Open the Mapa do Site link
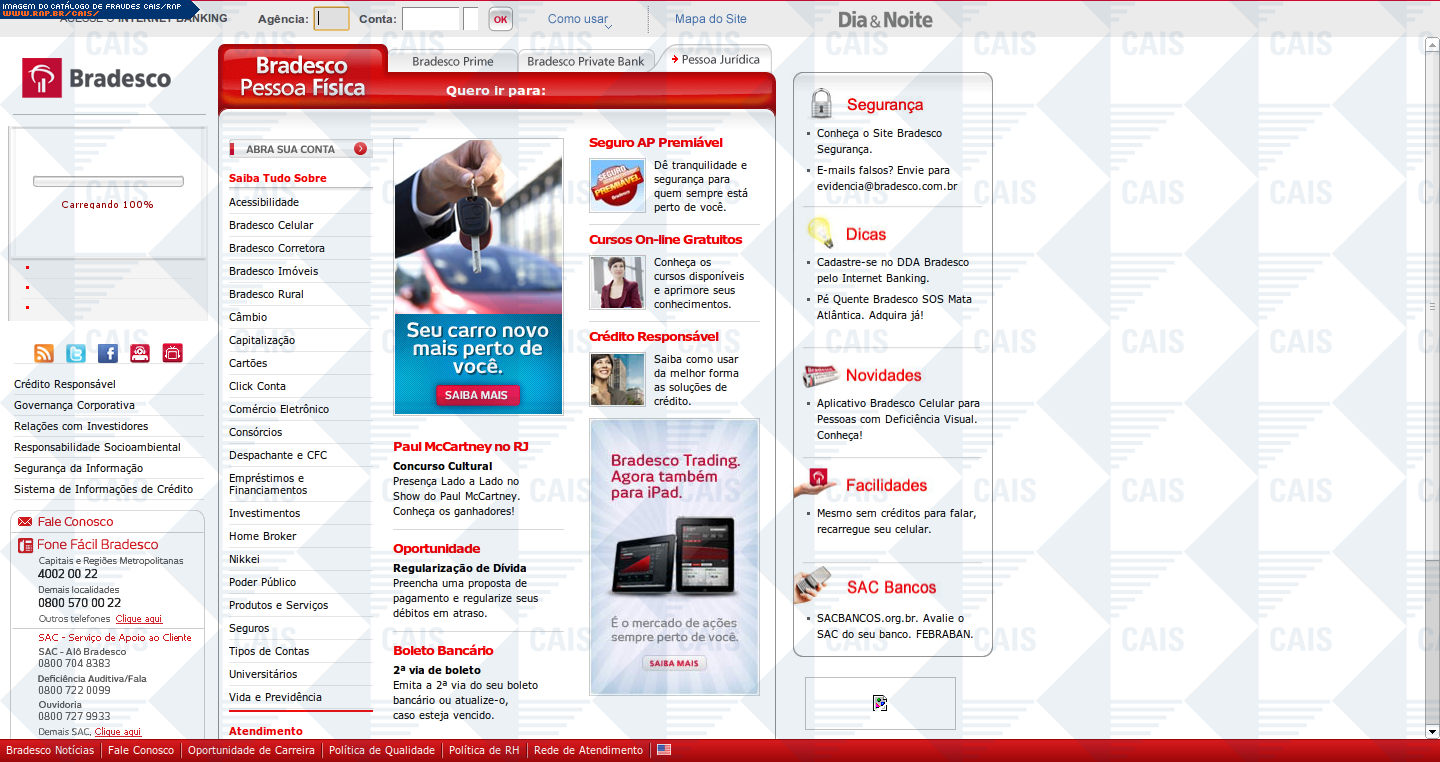Image resolution: width=1440 pixels, height=762 pixels. point(710,19)
